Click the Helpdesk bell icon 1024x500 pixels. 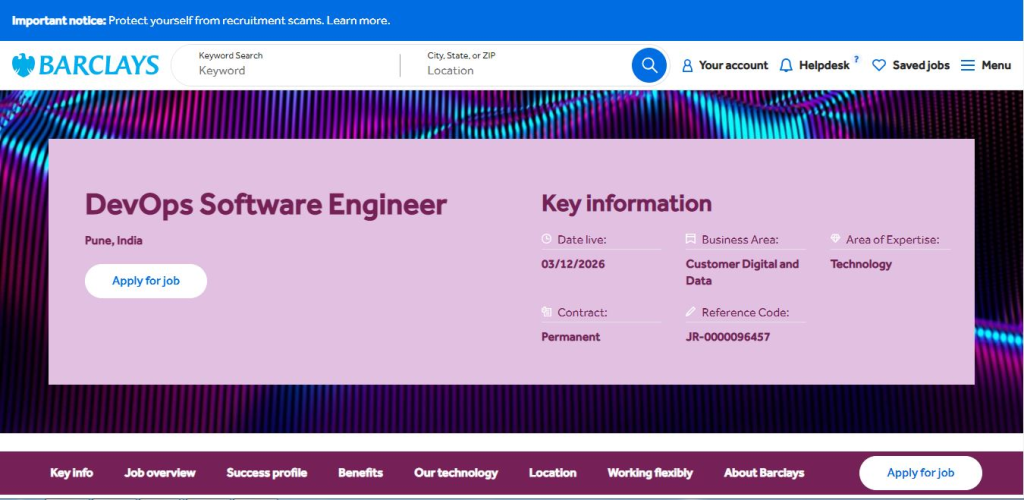point(786,65)
